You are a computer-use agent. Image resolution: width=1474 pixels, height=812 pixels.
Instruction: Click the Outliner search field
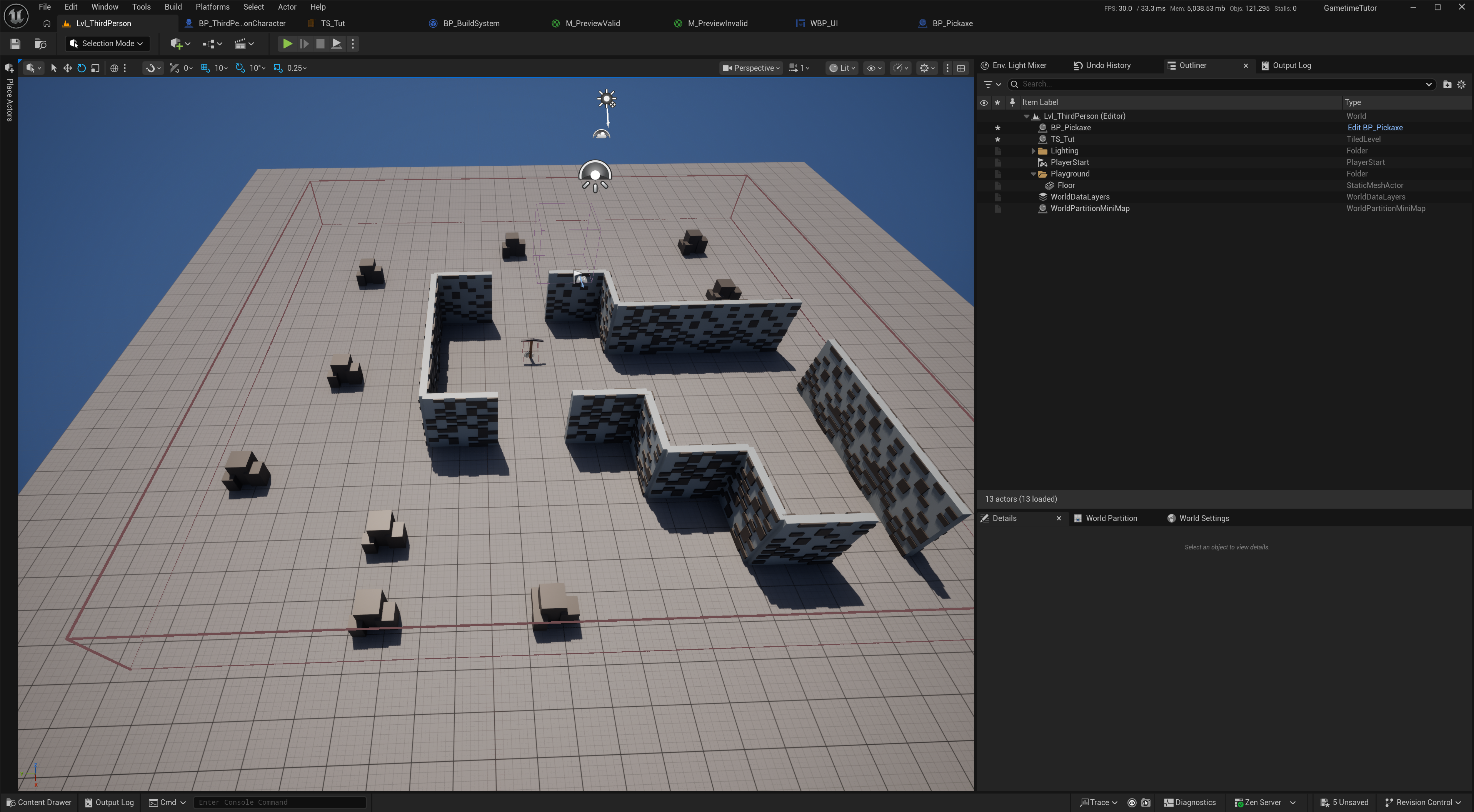point(1219,84)
